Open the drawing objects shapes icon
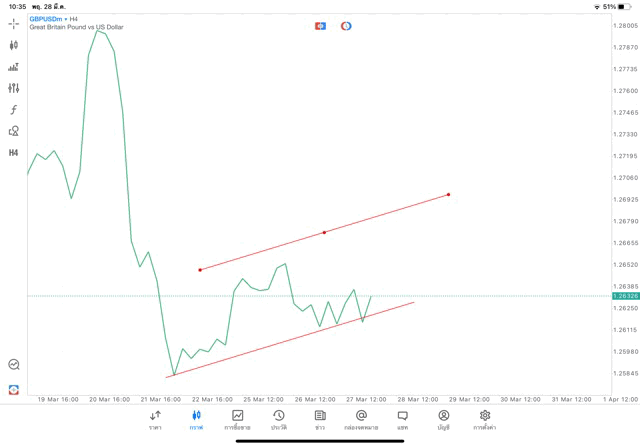Screen dimensions: 640x447 point(14,131)
